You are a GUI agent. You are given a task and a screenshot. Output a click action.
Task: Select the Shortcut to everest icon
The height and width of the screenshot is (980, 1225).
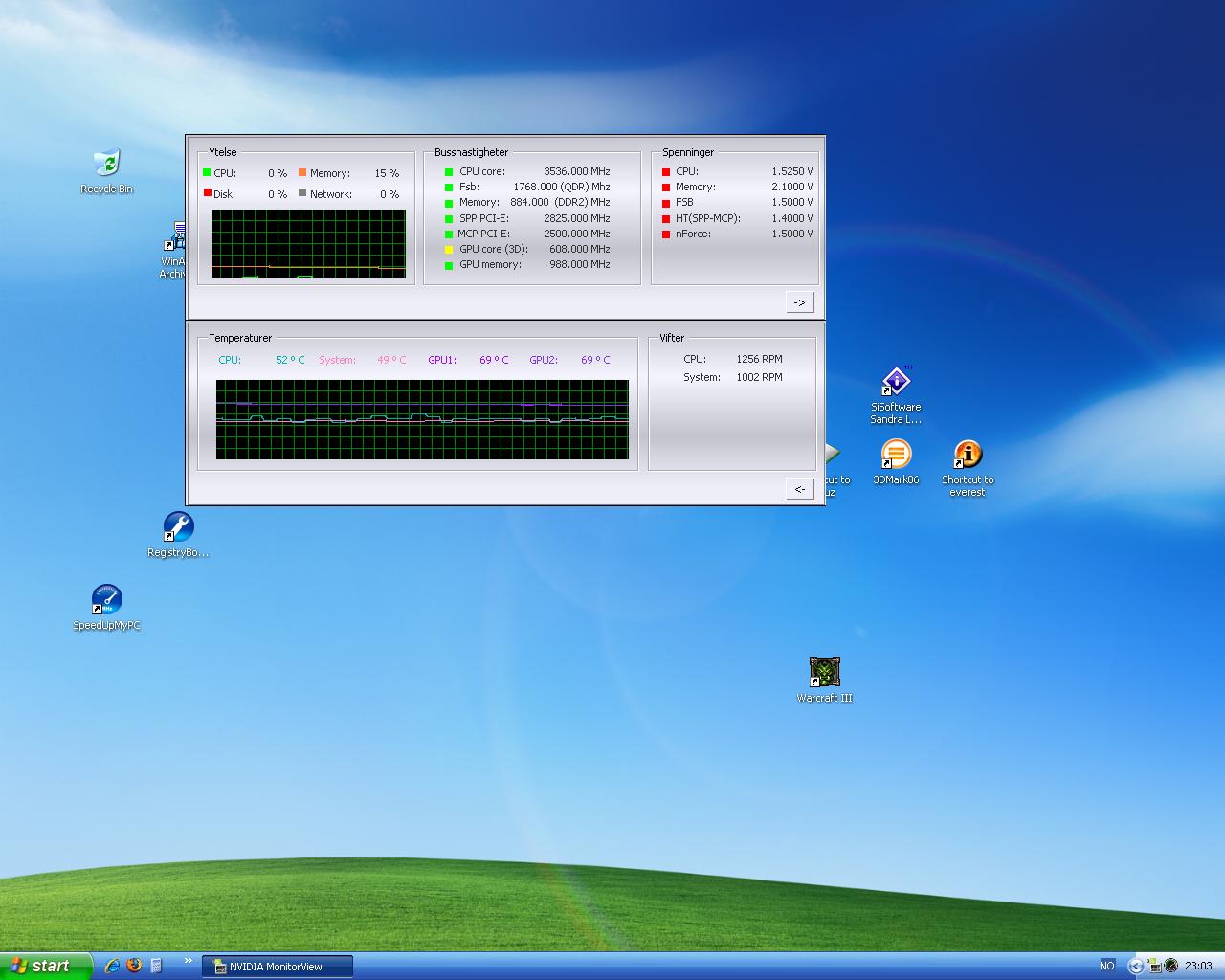point(968,468)
